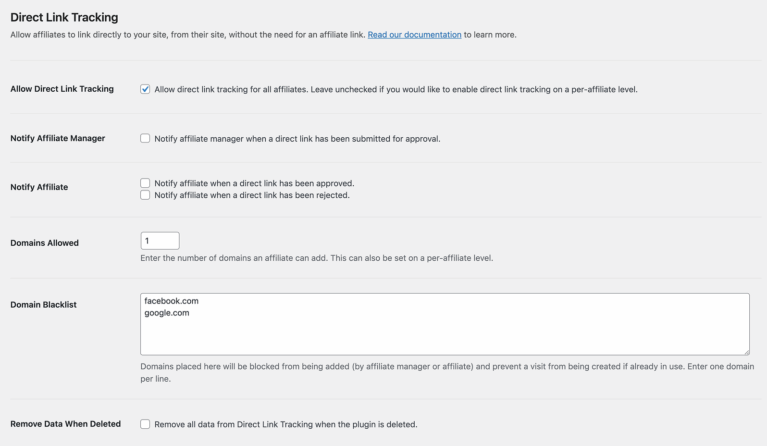The width and height of the screenshot is (767, 446).
Task: Click the 'Notify affiliate when a direct link has been rejected' text
Action: 252,195
